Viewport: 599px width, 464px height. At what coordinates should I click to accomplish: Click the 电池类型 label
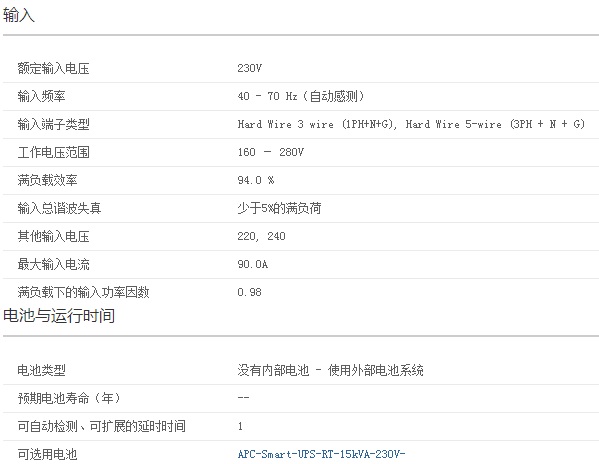(x=41, y=370)
